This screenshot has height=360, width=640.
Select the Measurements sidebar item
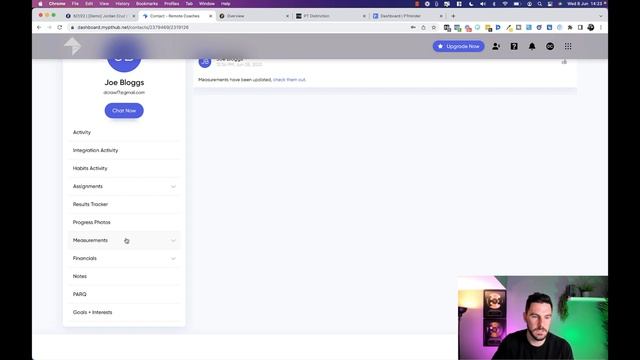(124, 240)
